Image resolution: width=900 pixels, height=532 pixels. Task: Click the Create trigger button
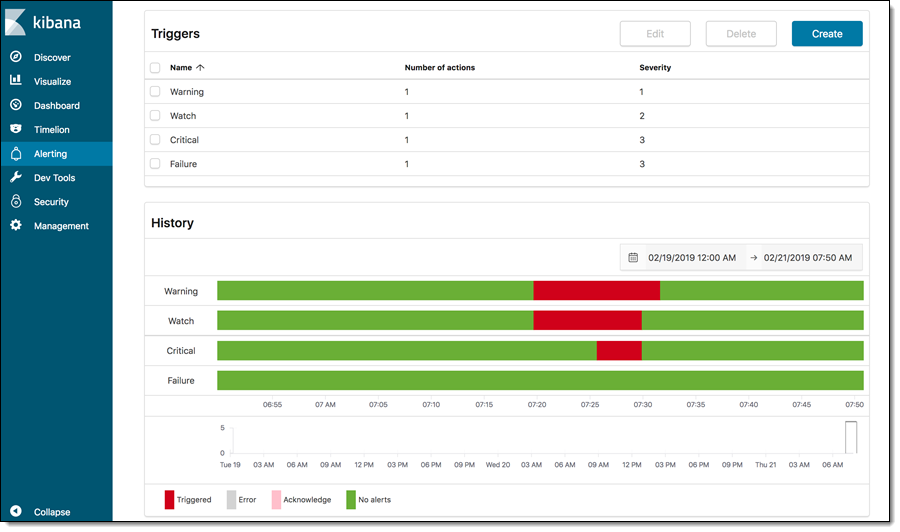pyautogui.click(x=827, y=34)
